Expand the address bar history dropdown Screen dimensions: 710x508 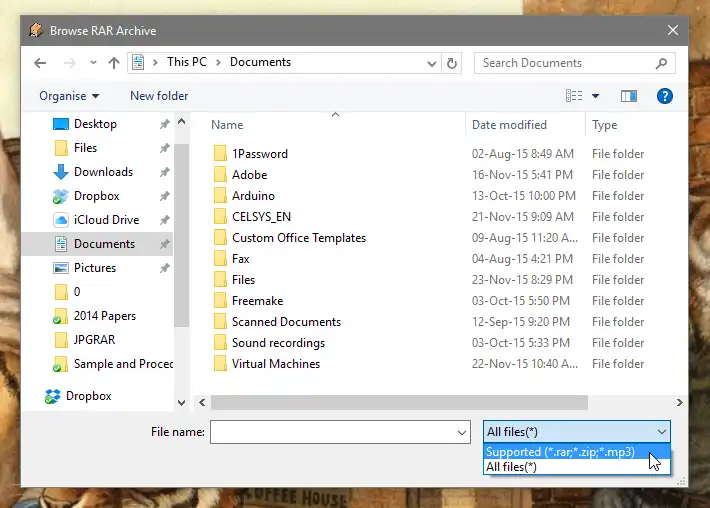(x=432, y=63)
